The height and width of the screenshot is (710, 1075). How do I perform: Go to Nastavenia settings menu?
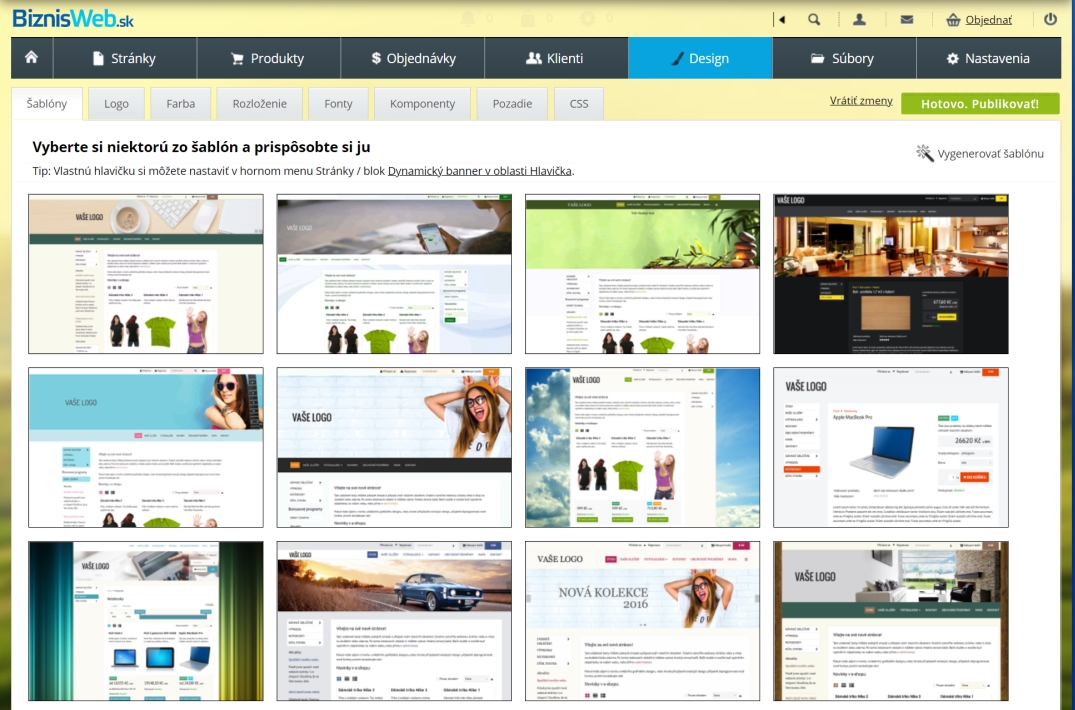coord(988,58)
